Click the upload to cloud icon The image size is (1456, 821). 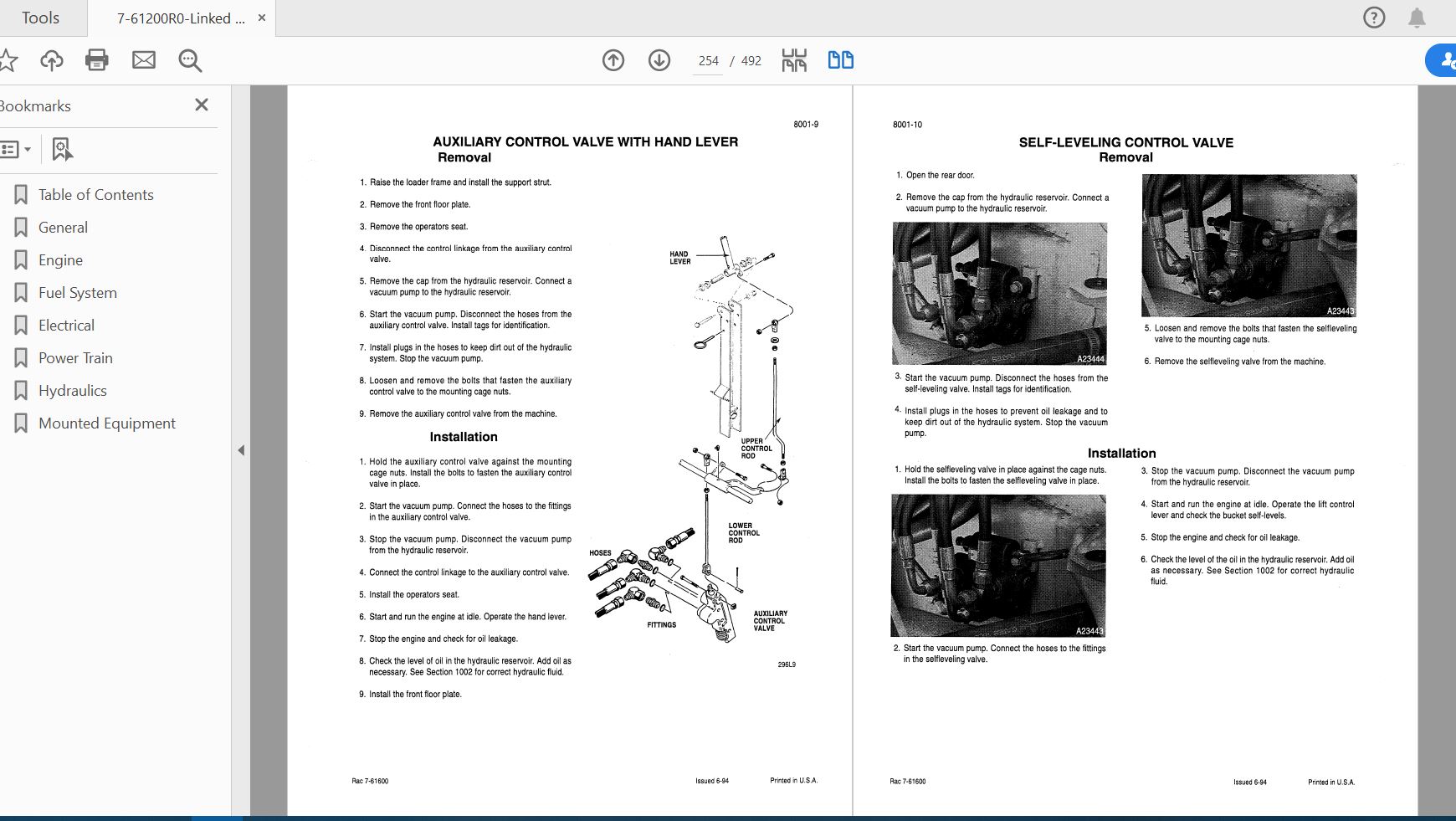pyautogui.click(x=52, y=60)
